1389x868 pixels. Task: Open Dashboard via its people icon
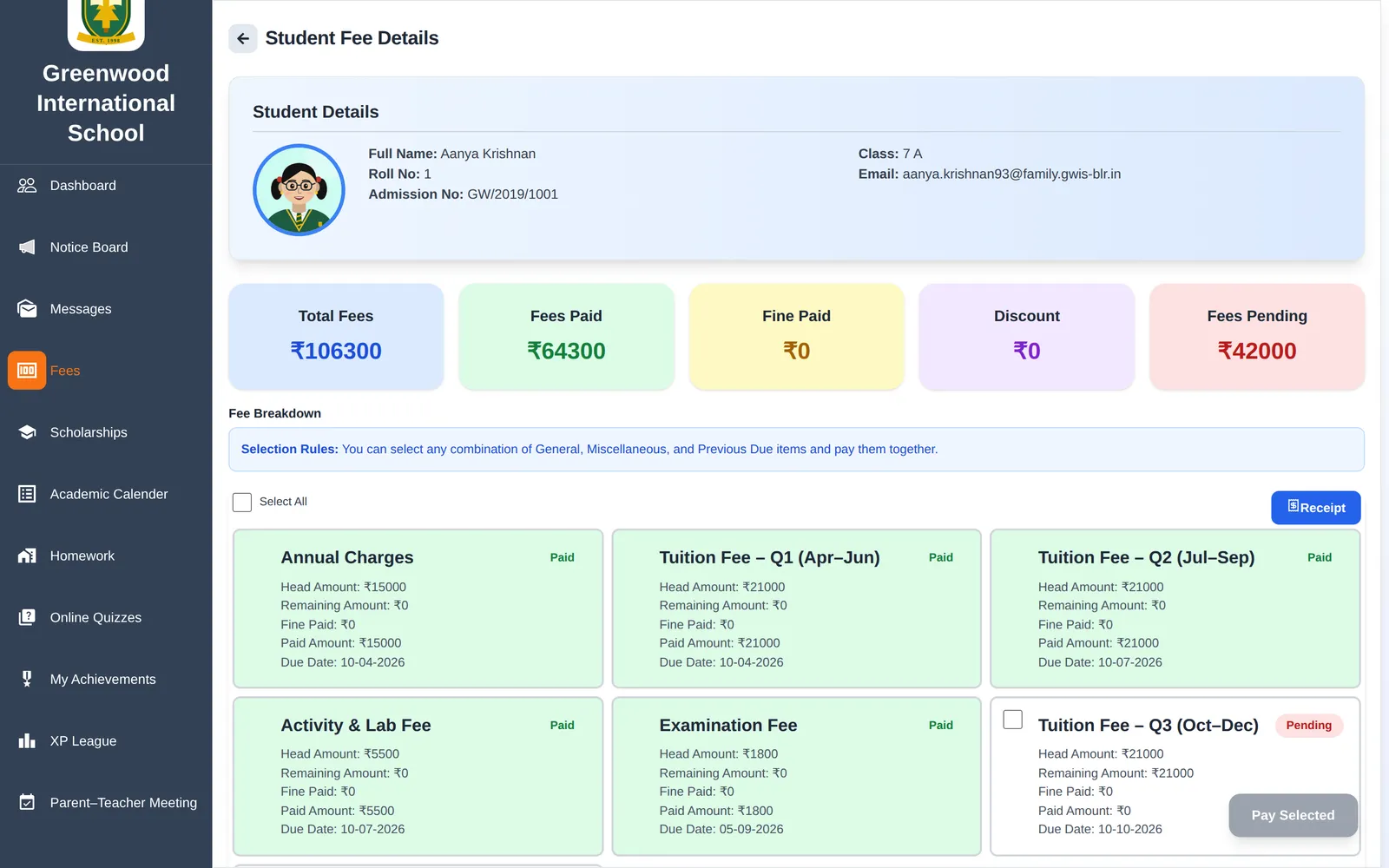27,186
